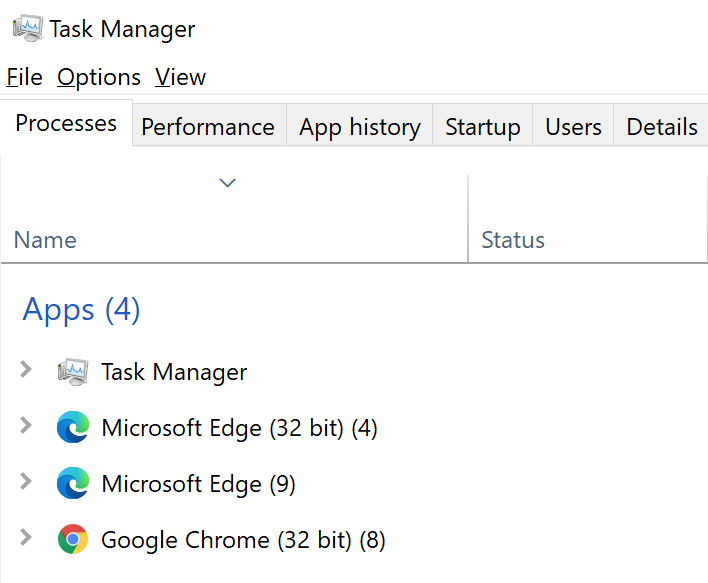Sort by the Status column header
The width and height of the screenshot is (708, 583).
click(x=588, y=219)
